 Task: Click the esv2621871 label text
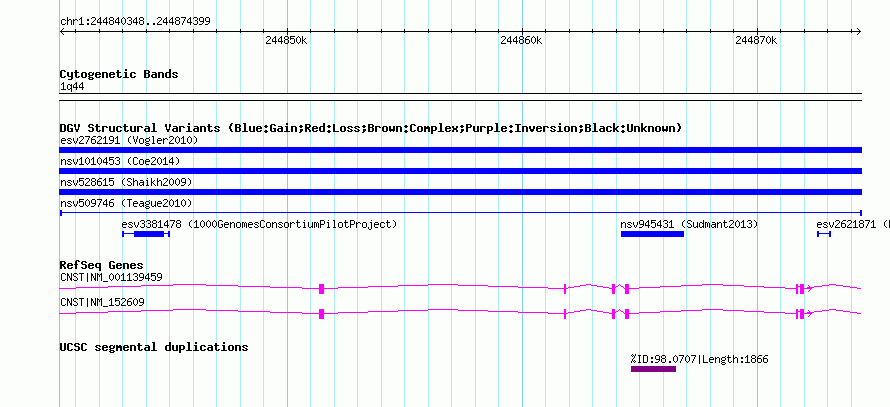(x=853, y=224)
